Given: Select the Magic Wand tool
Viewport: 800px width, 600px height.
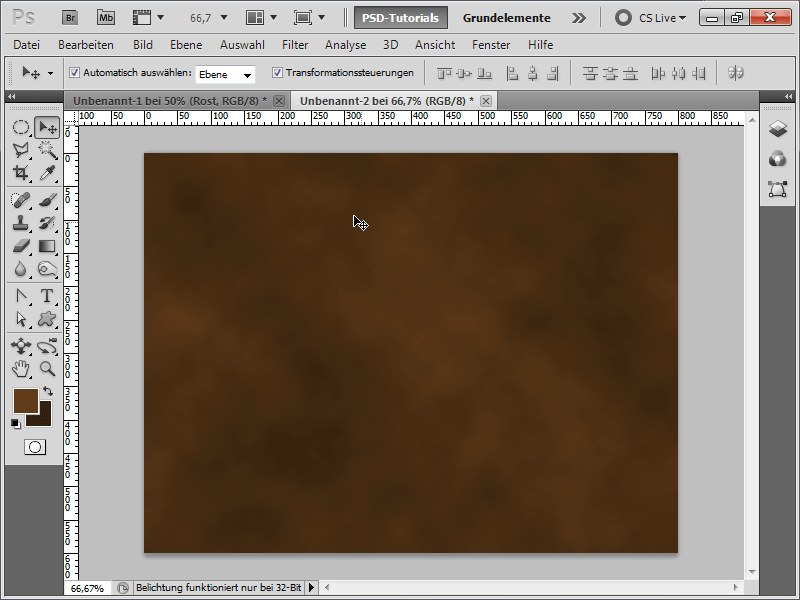Looking at the screenshot, I should point(47,150).
